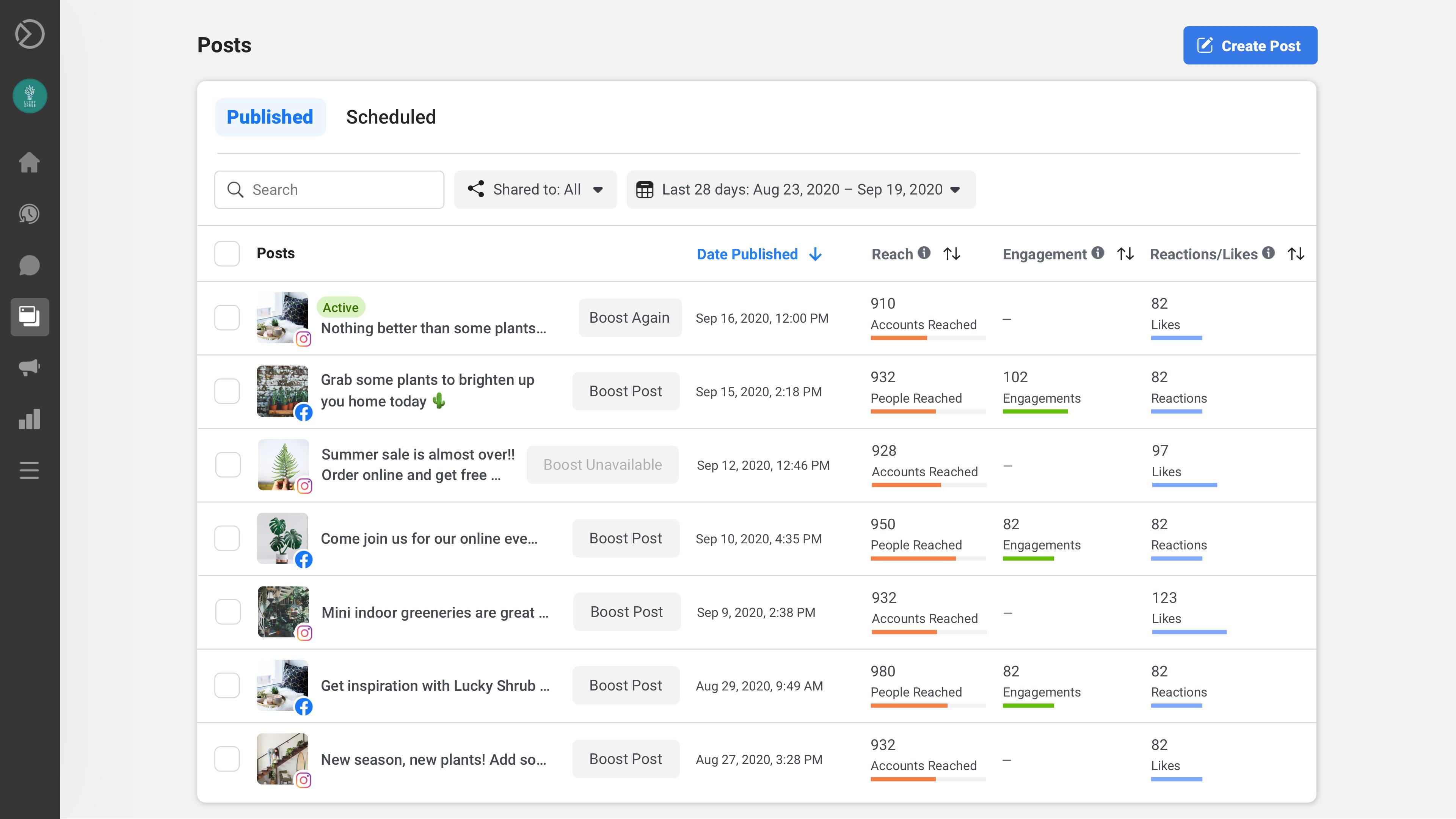The width and height of the screenshot is (1456, 819).
Task: Click the Lucky Shrub page avatar
Action: pos(29,96)
